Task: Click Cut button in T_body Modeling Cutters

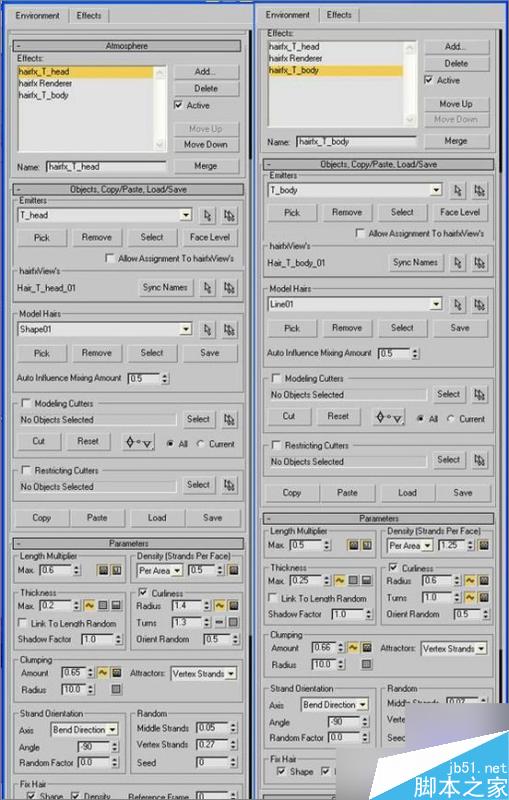Action: 289,416
